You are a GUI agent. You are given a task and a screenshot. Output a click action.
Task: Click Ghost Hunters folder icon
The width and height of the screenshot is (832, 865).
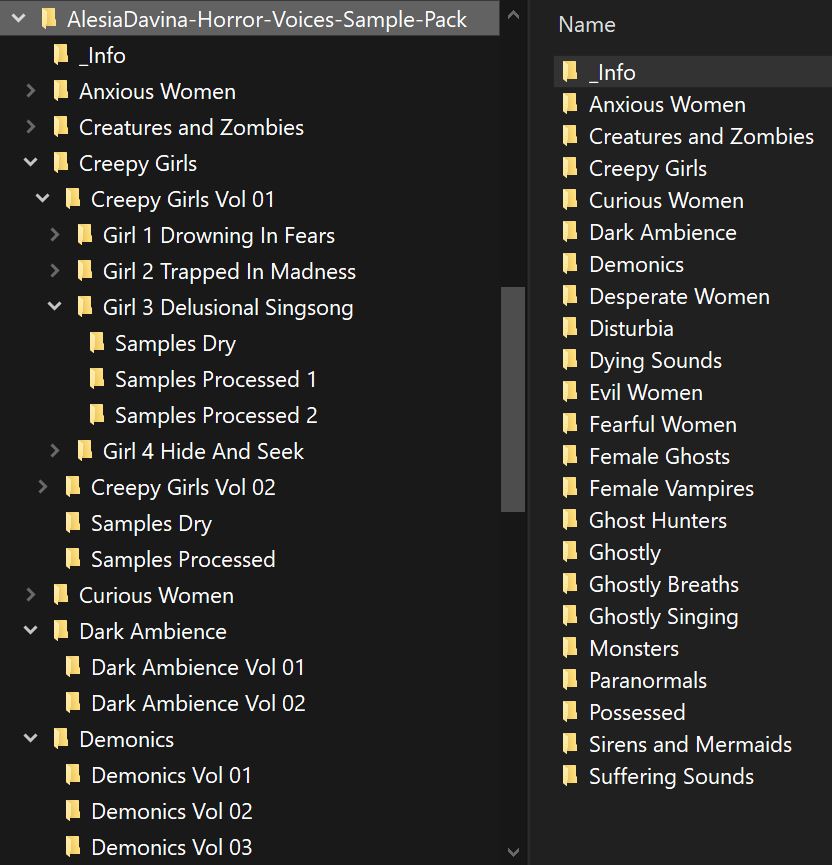pos(570,519)
